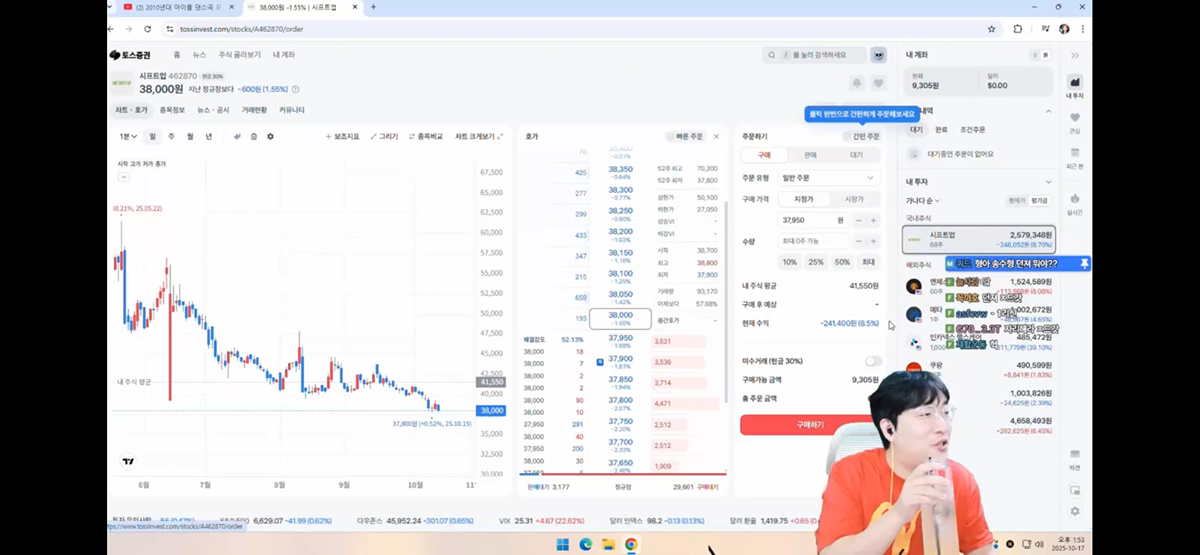The height and width of the screenshot is (555, 1200).
Task: Toggle 미수거래 (현금 30%) switch
Action: [872, 361]
